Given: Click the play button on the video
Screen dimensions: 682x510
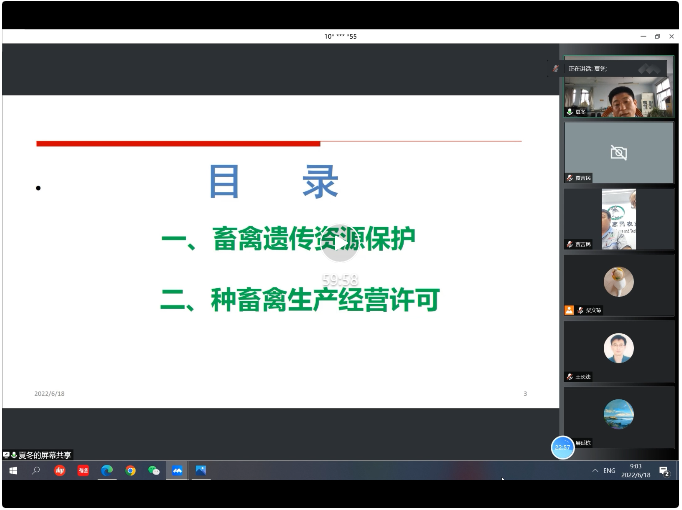Looking at the screenshot, I should click(340, 240).
